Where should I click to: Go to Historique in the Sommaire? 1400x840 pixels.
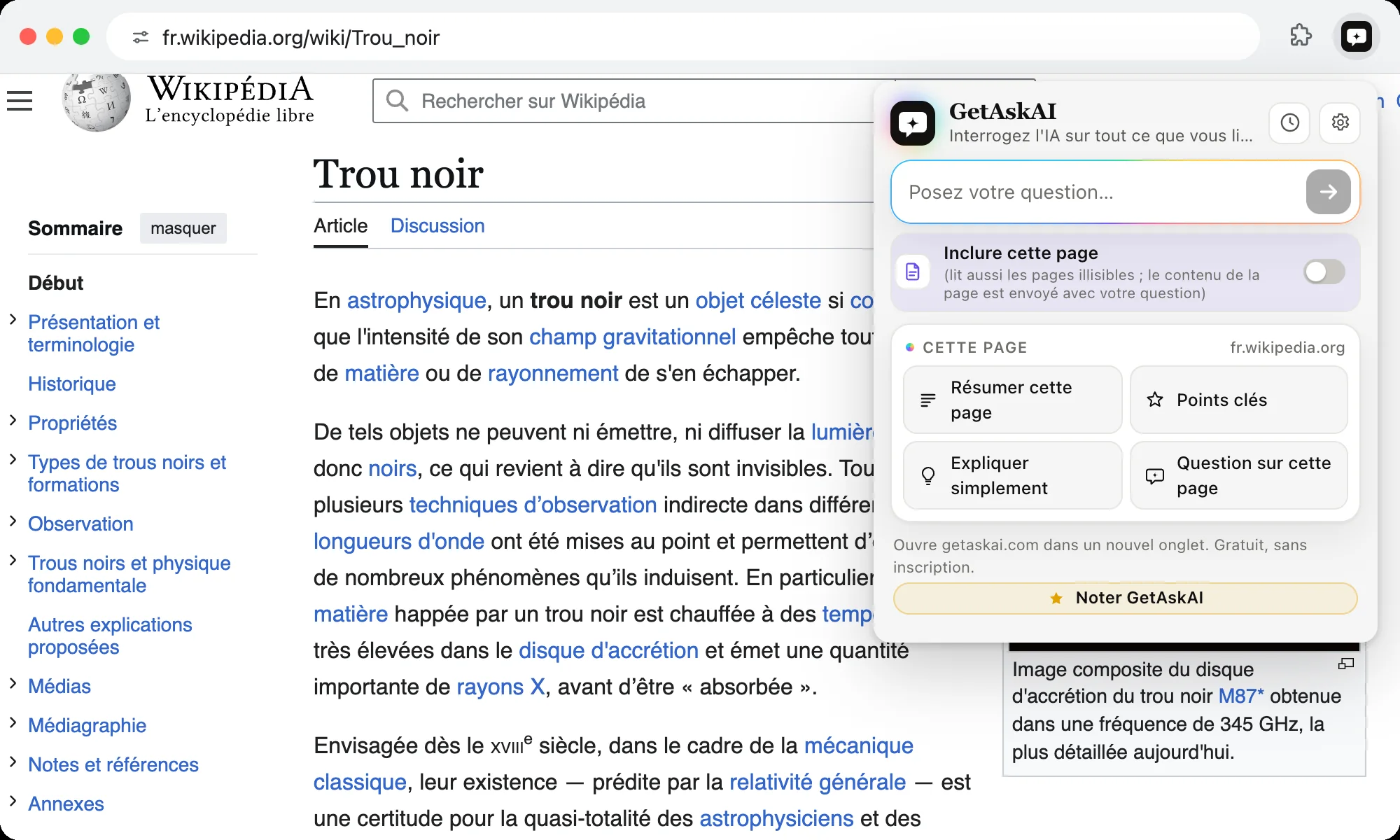(72, 384)
